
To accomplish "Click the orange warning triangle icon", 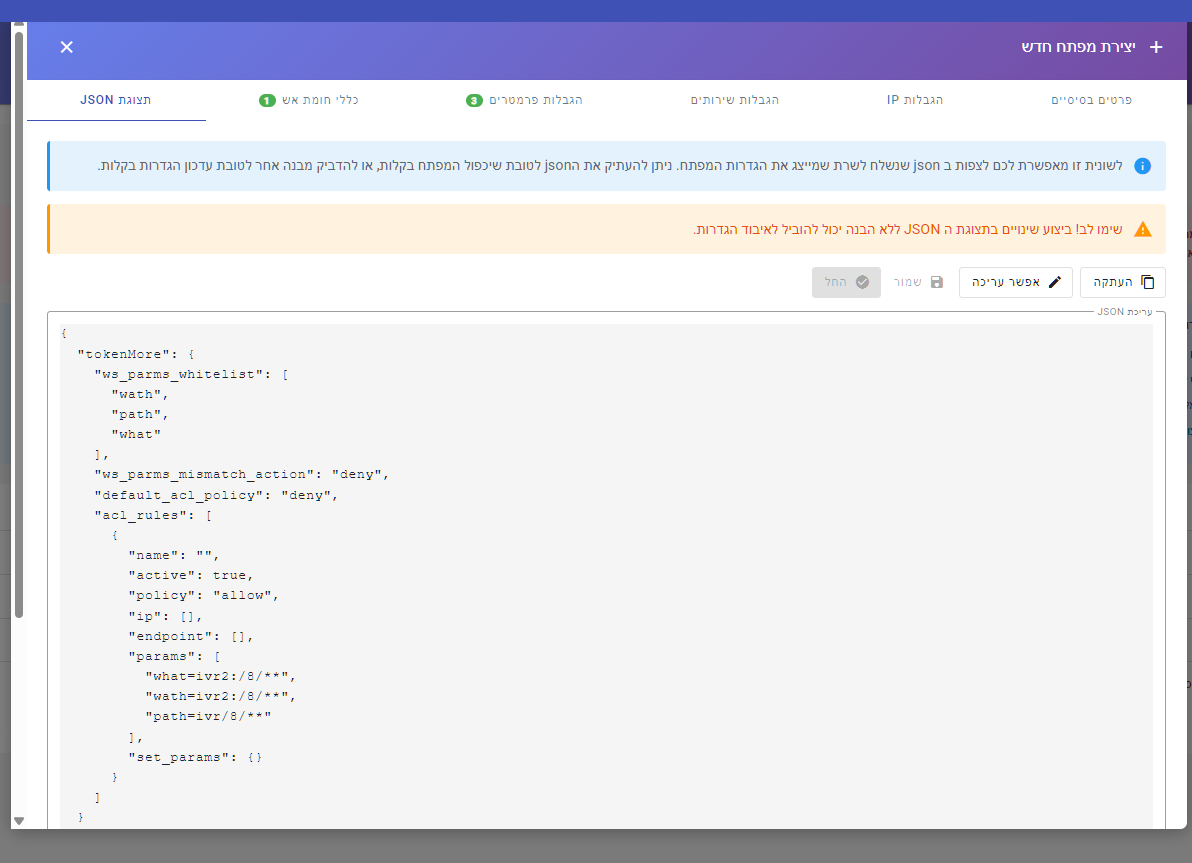I will point(1142,229).
